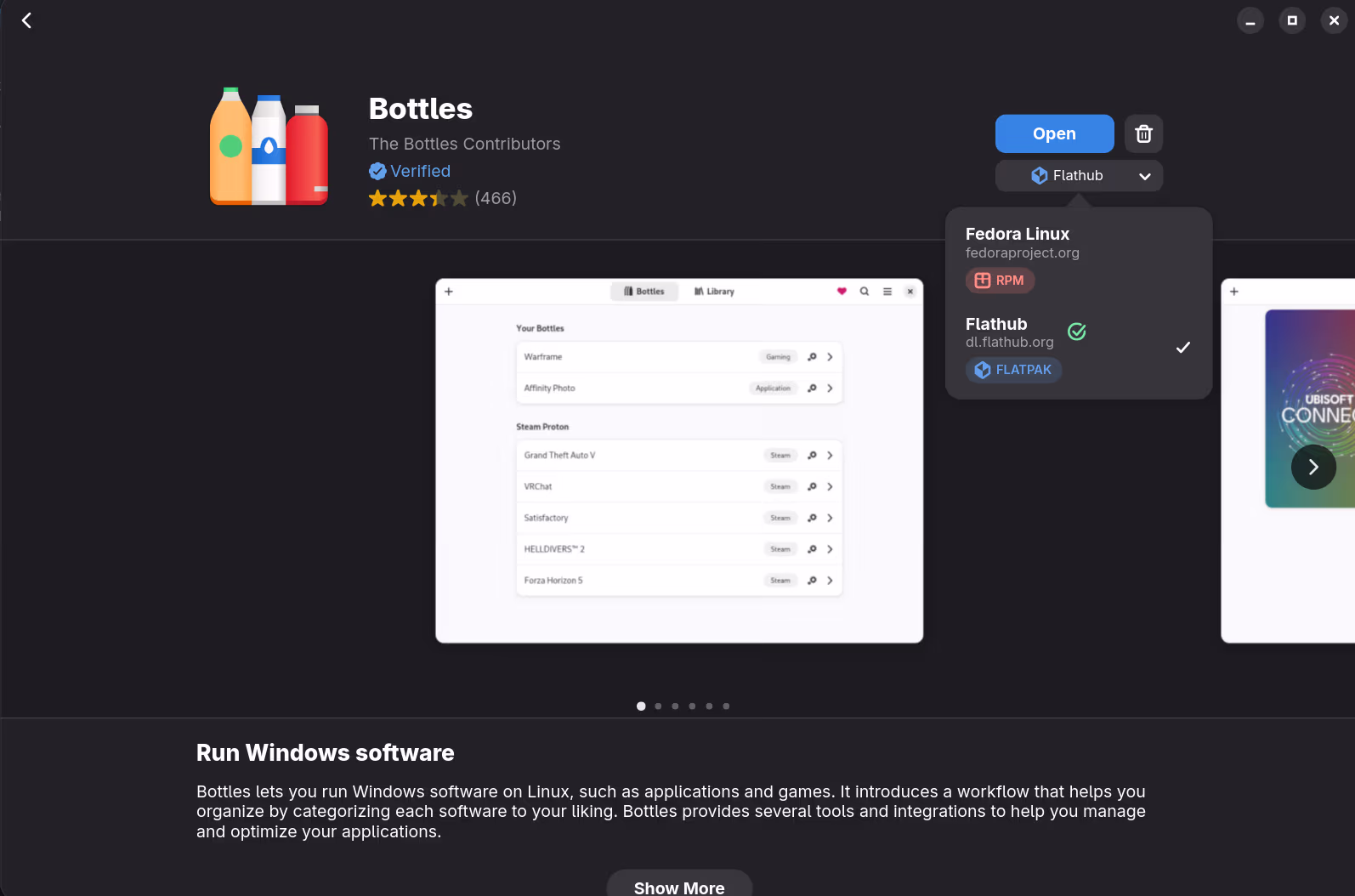1355x896 pixels.
Task: Click the Bottles app icon
Action: pyautogui.click(x=269, y=146)
